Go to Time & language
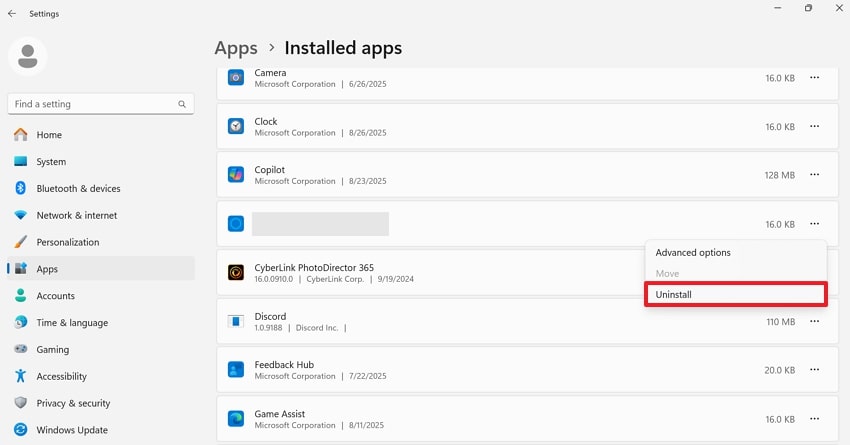 pyautogui.click(x=72, y=323)
